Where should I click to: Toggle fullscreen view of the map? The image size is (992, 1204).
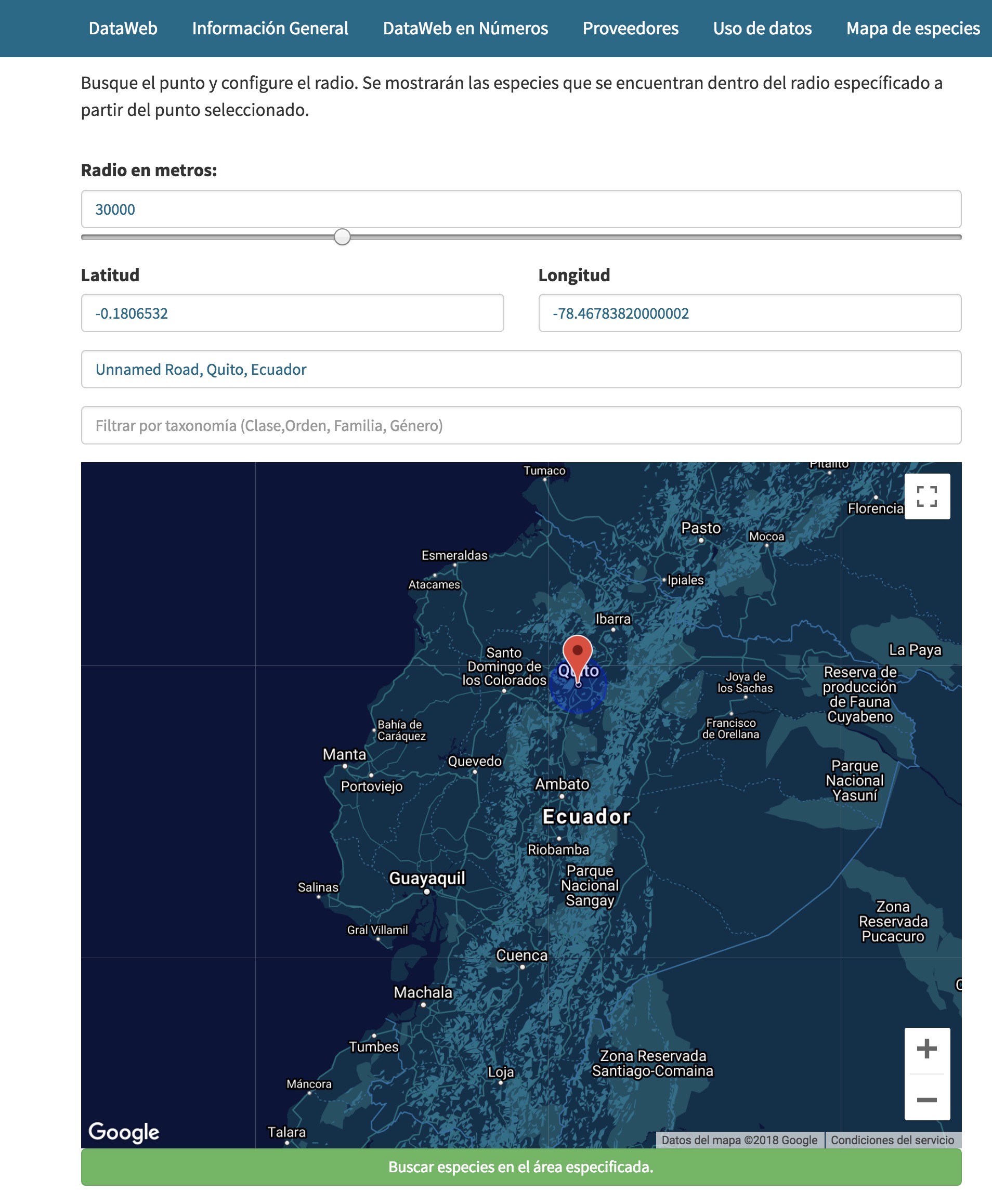(926, 496)
